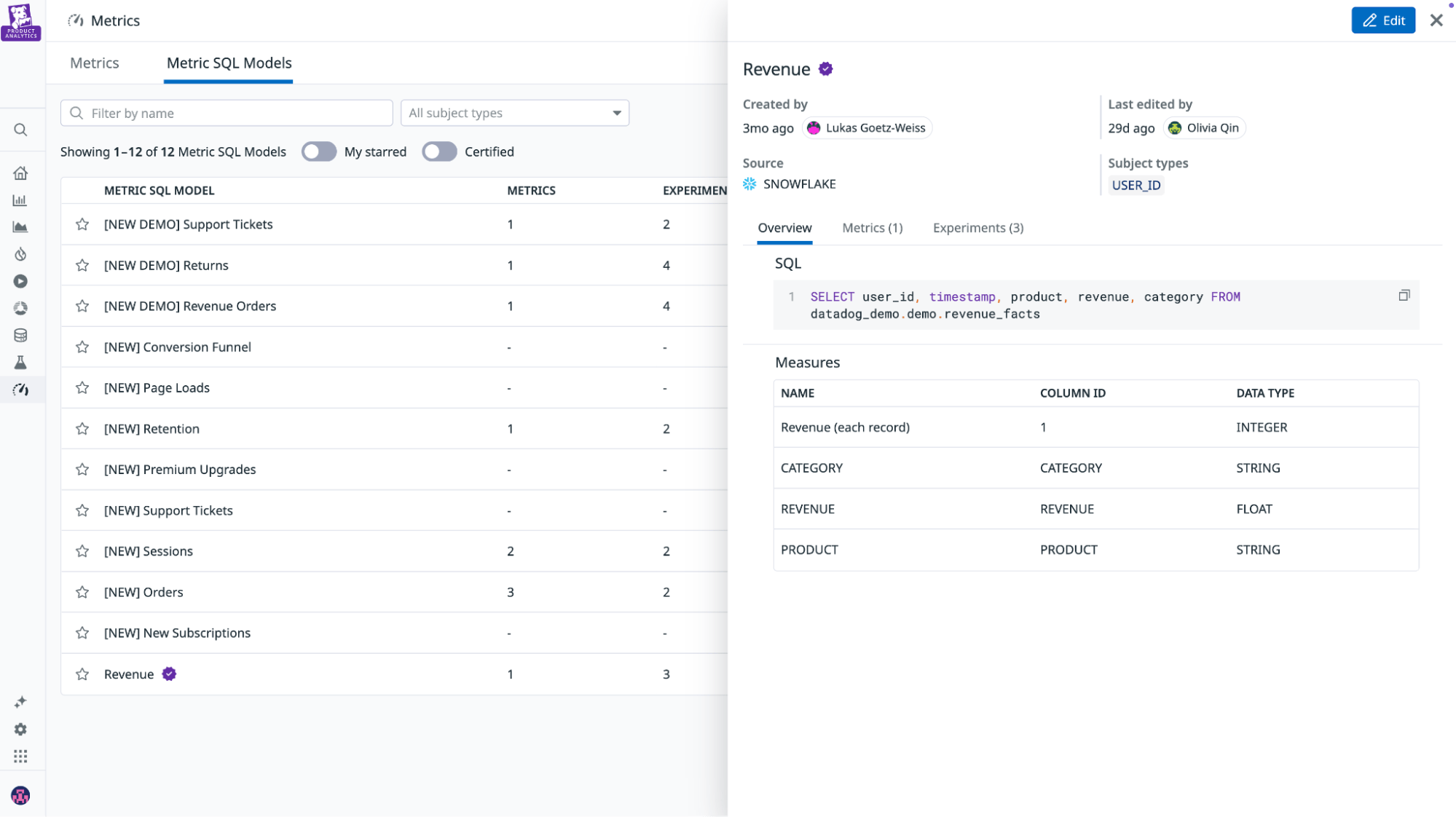
Task: Star the [NEW DEMO] Returns model
Action: [x=82, y=265]
